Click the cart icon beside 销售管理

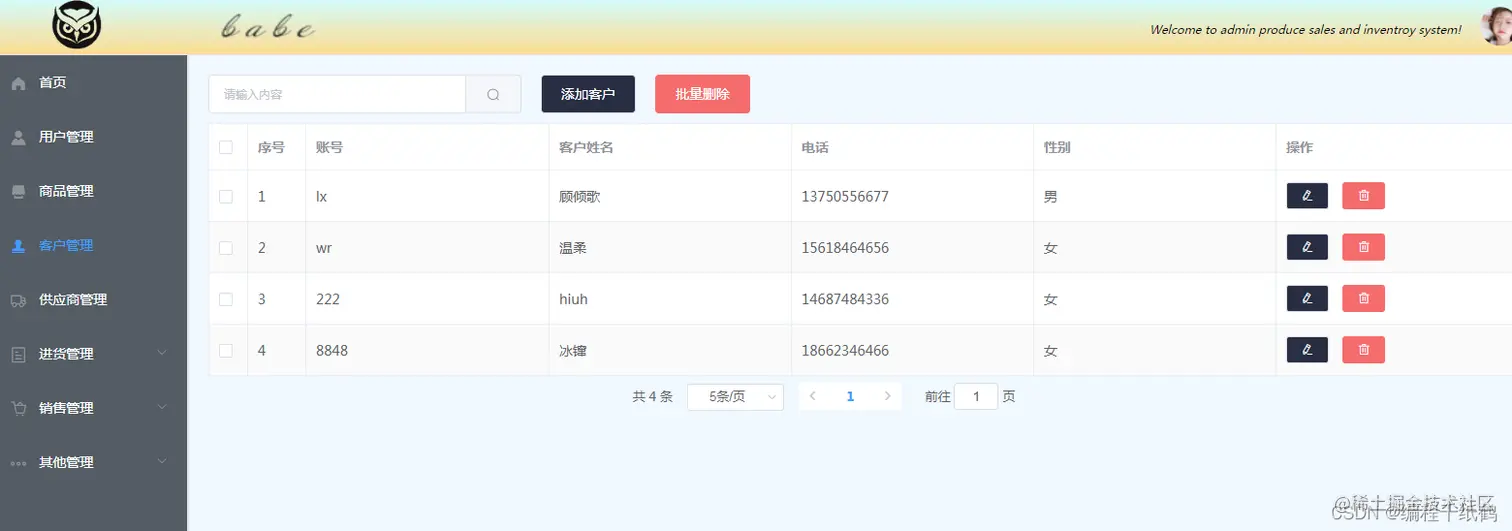pyautogui.click(x=18, y=408)
